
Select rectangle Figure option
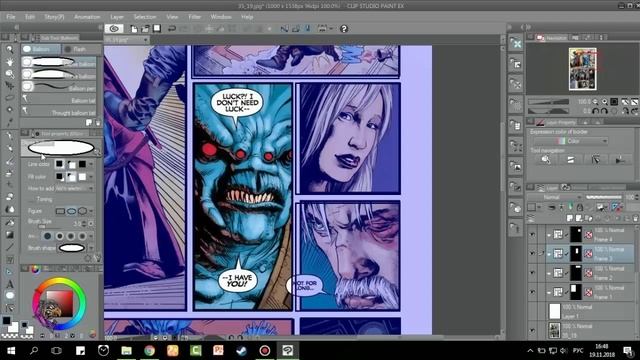[x=60, y=211]
